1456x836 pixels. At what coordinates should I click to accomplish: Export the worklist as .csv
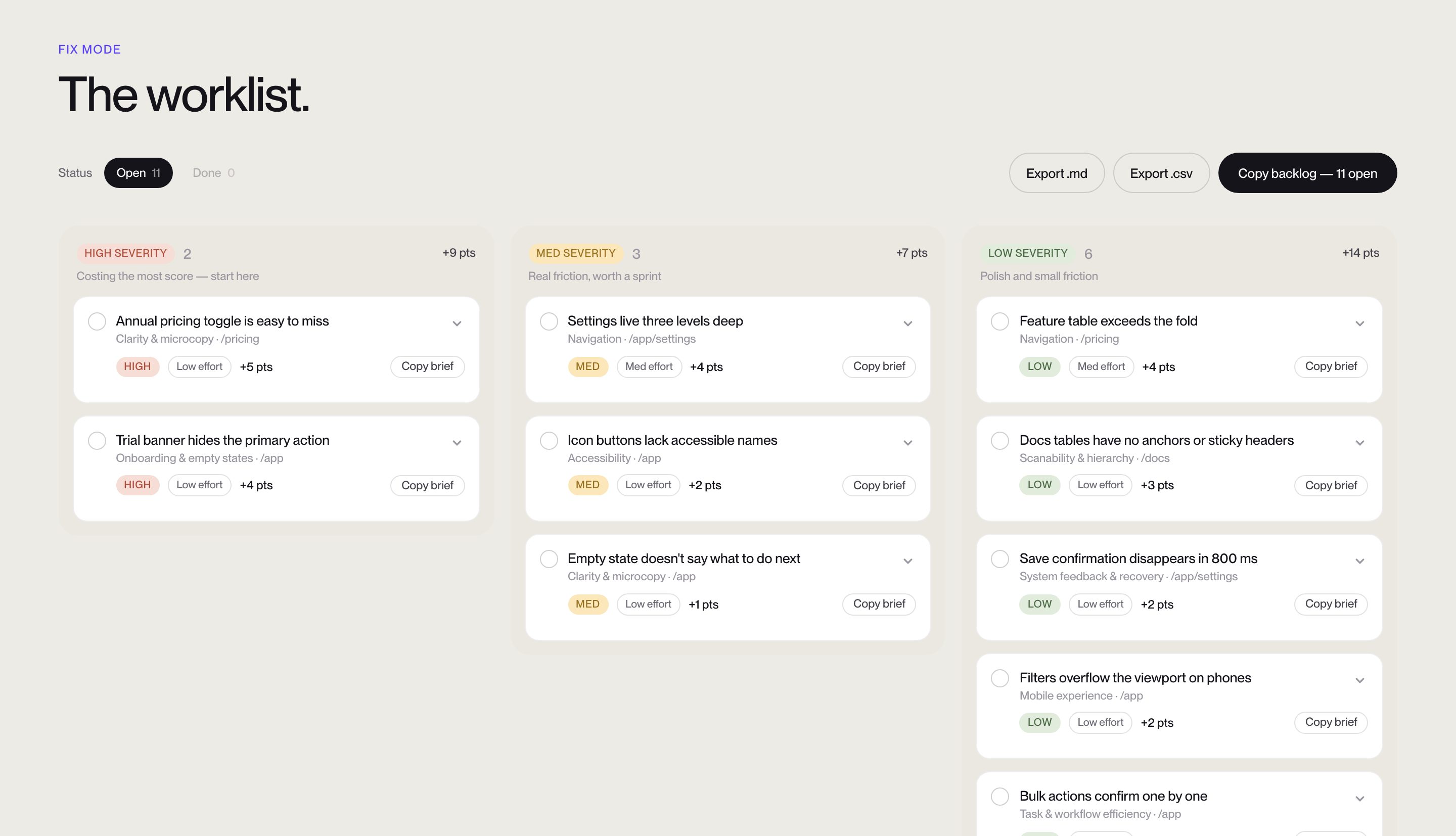(1161, 173)
